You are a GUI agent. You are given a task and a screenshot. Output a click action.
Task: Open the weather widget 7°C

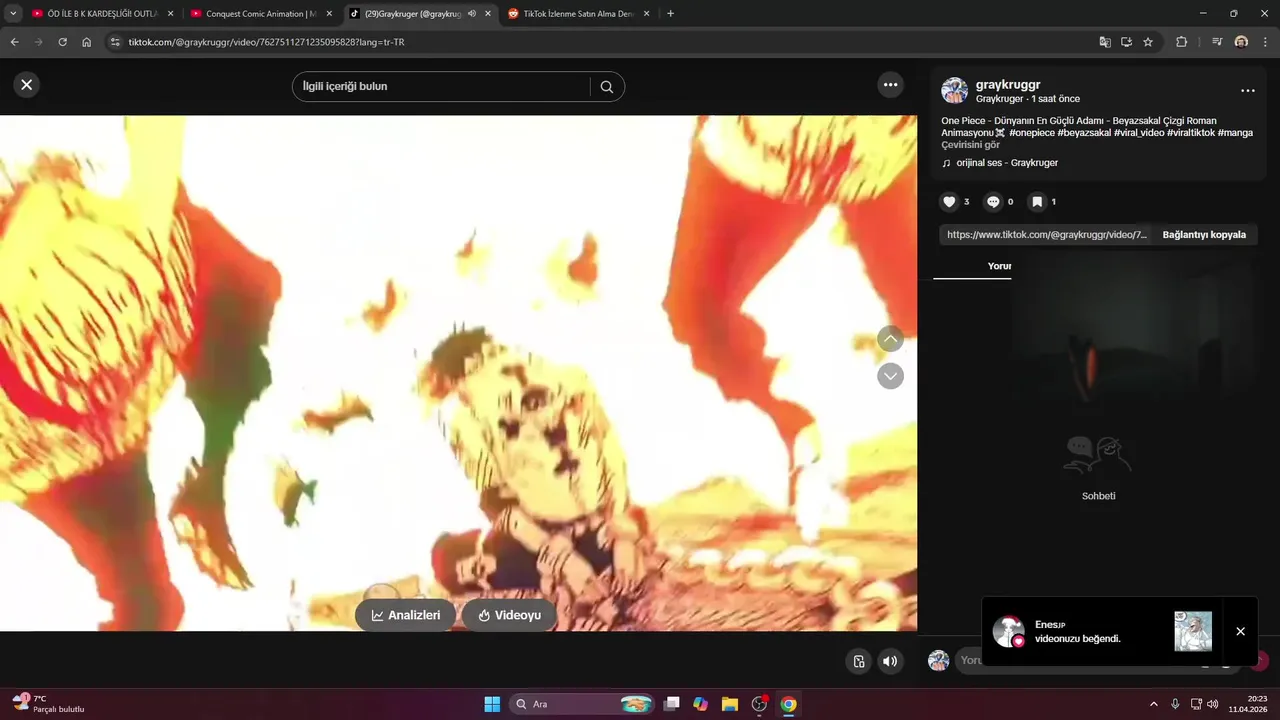coord(48,704)
